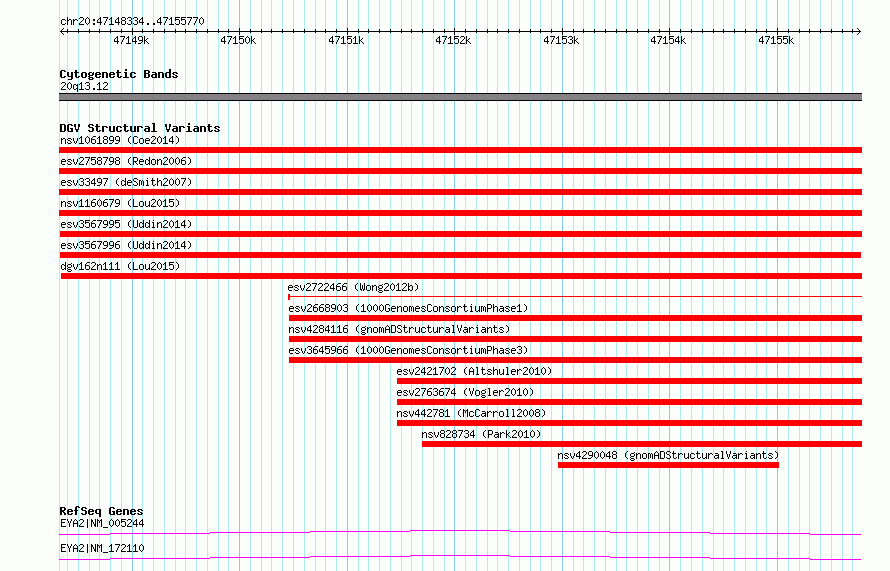Click the nsv1160679 (Lou2015) variant label
Screen dimensions: 890x571
pos(120,203)
